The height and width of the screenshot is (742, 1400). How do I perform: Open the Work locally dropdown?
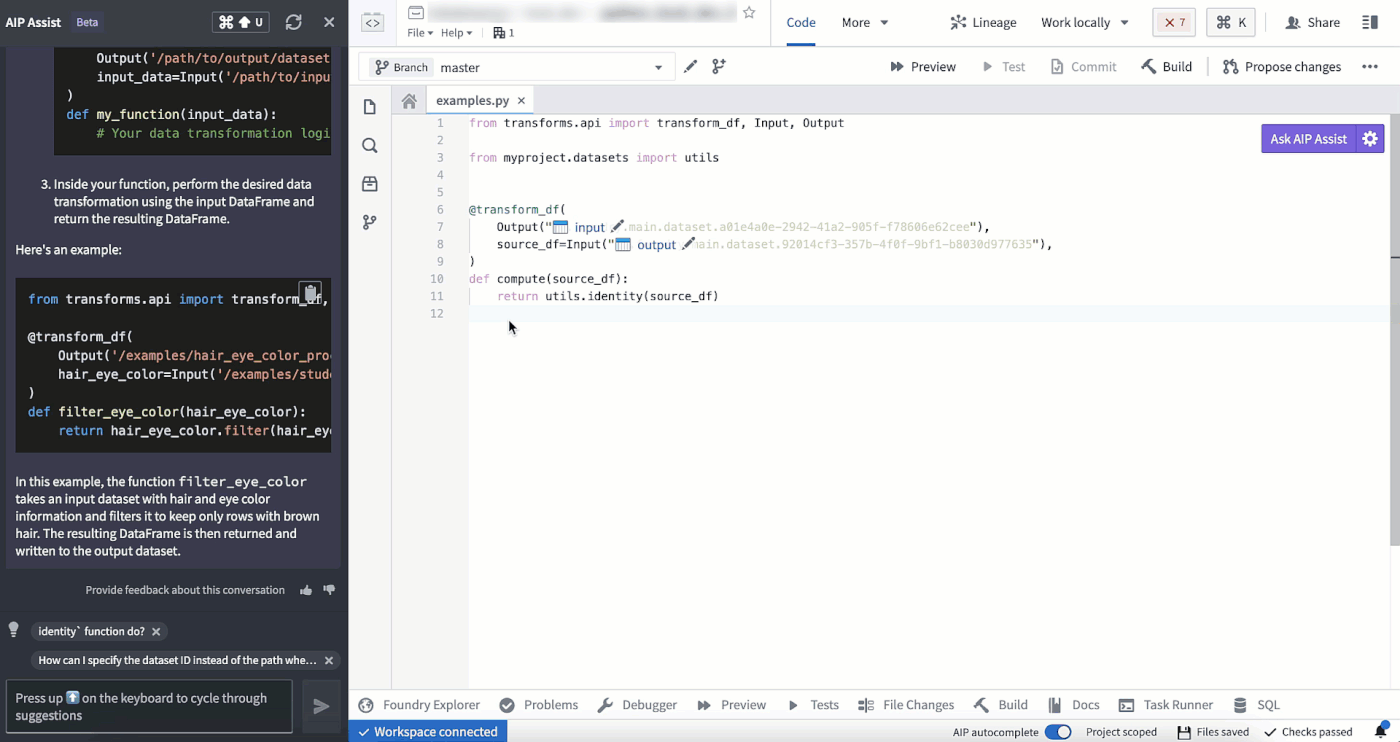click(x=1085, y=22)
